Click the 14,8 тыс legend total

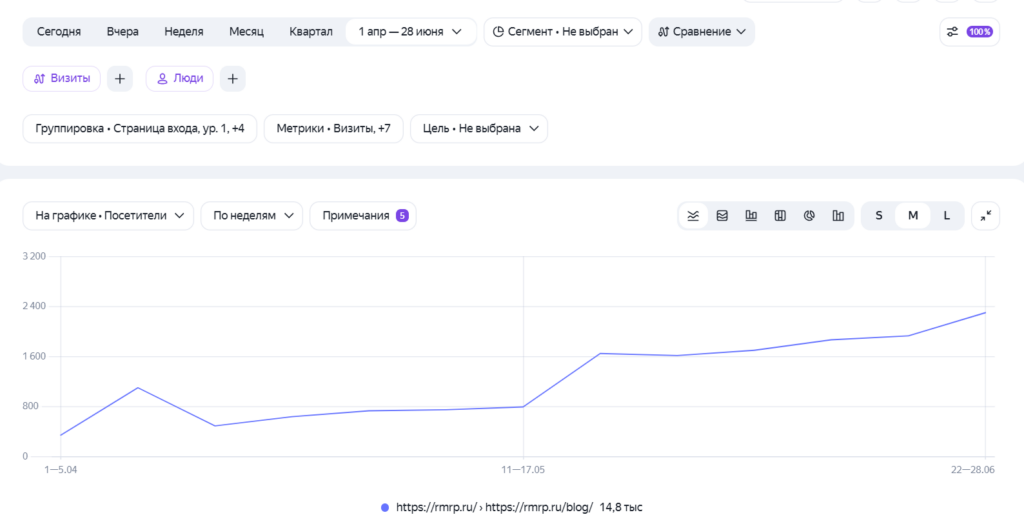621,507
